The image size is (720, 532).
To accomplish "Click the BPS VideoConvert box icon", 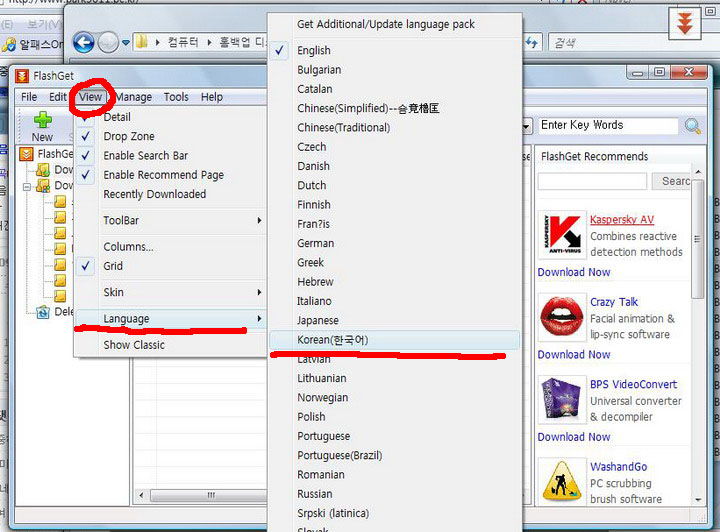I will coord(560,400).
